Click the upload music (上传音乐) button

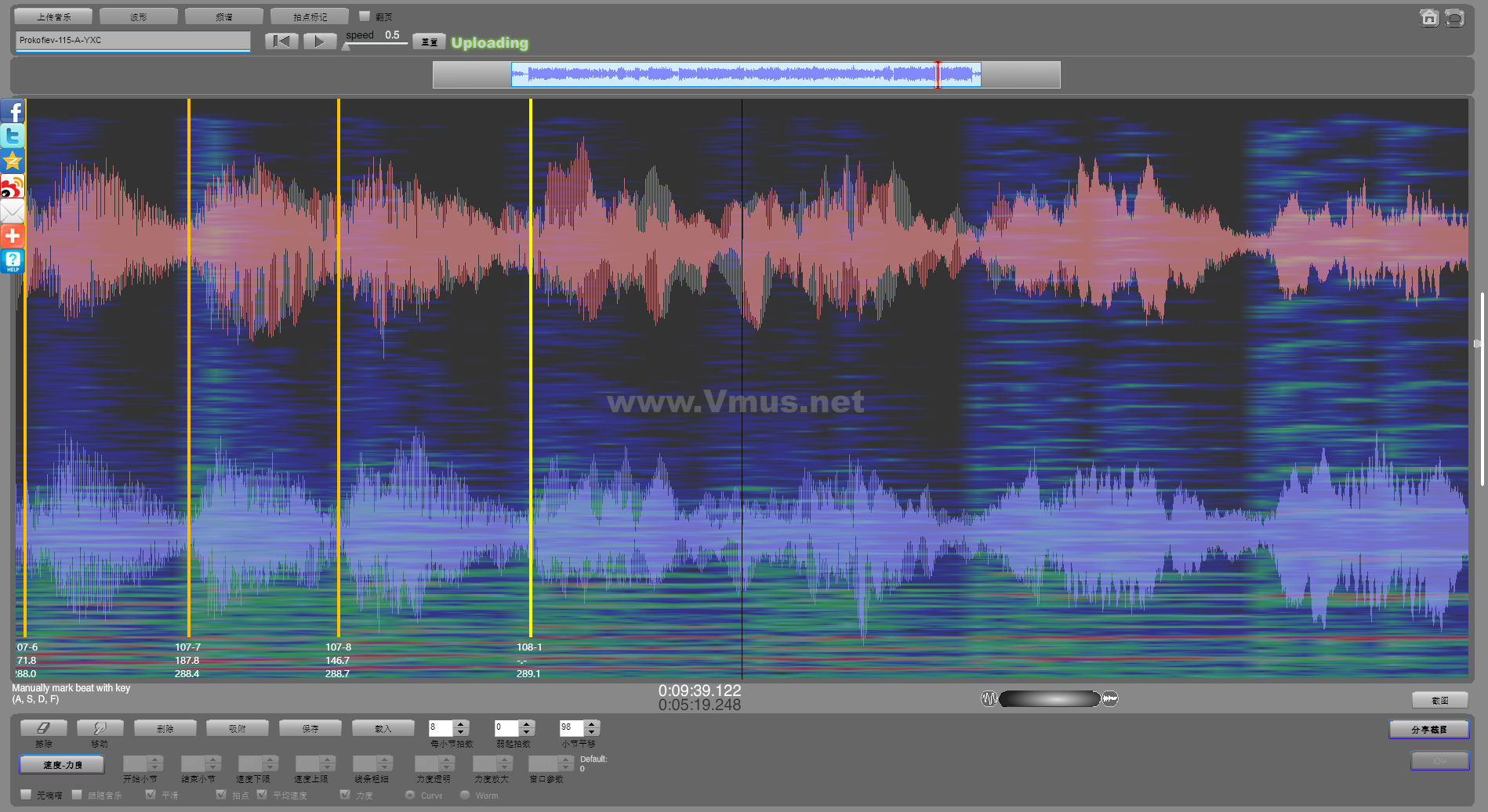tap(53, 16)
